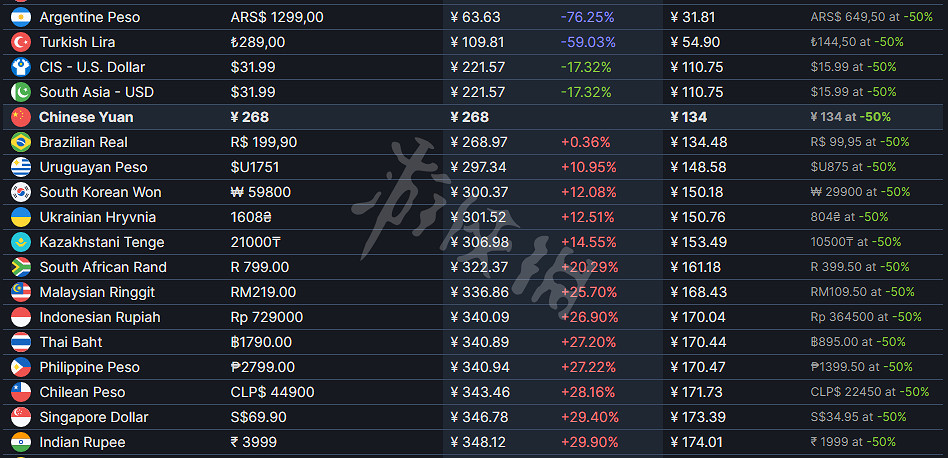Click the Uruguayan Peso currency name
This screenshot has height=458, width=948.
click(x=93, y=167)
